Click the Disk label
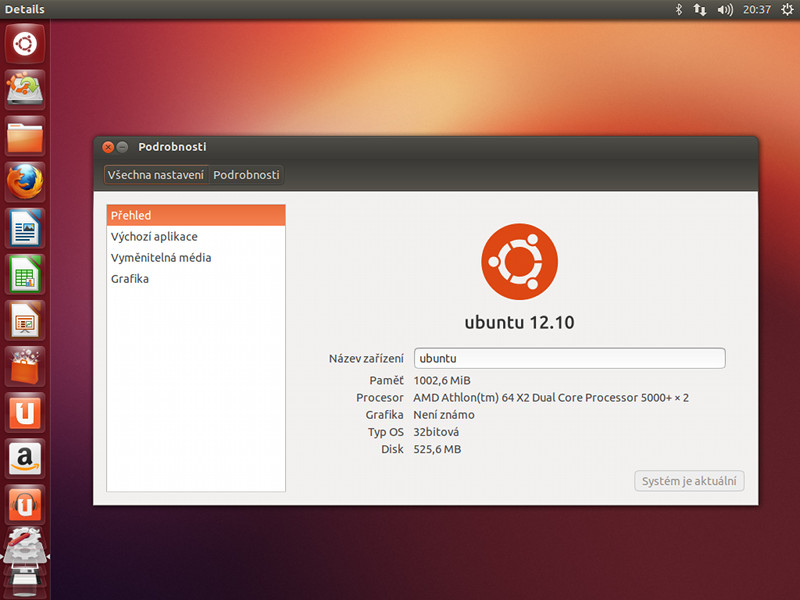The width and height of the screenshot is (800, 600). [x=392, y=449]
